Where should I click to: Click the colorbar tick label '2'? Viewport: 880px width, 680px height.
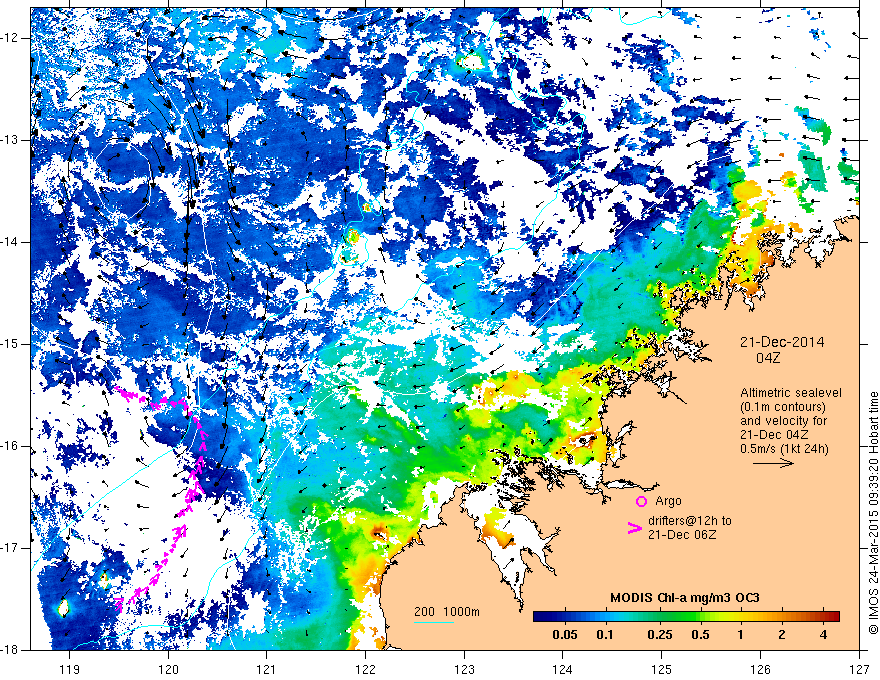782,635
